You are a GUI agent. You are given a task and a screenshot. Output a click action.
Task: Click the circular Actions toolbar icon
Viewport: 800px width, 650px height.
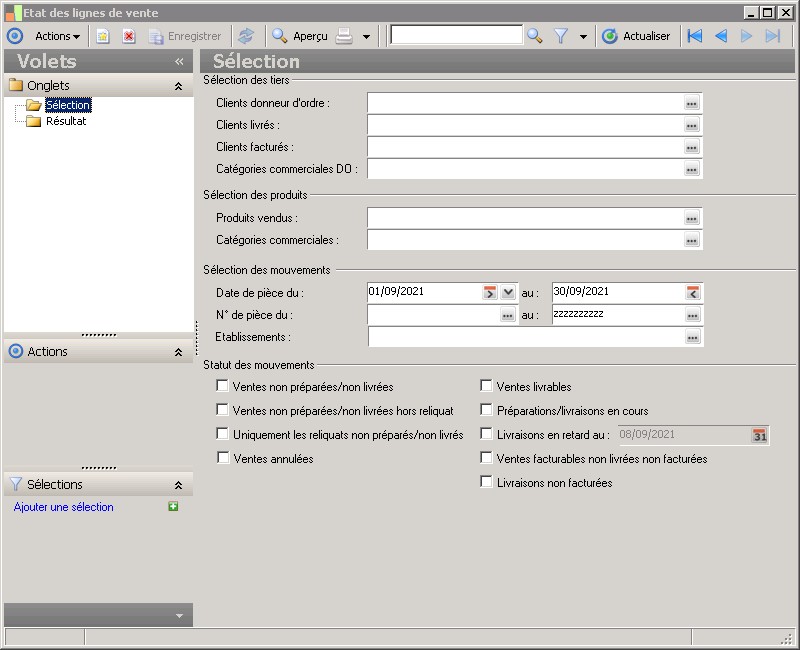coord(15,36)
